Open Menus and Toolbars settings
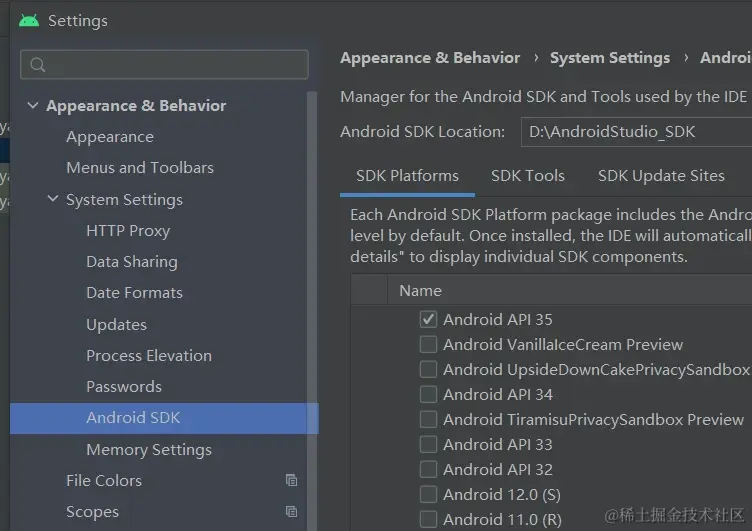This screenshot has height=531, width=752. 140,167
